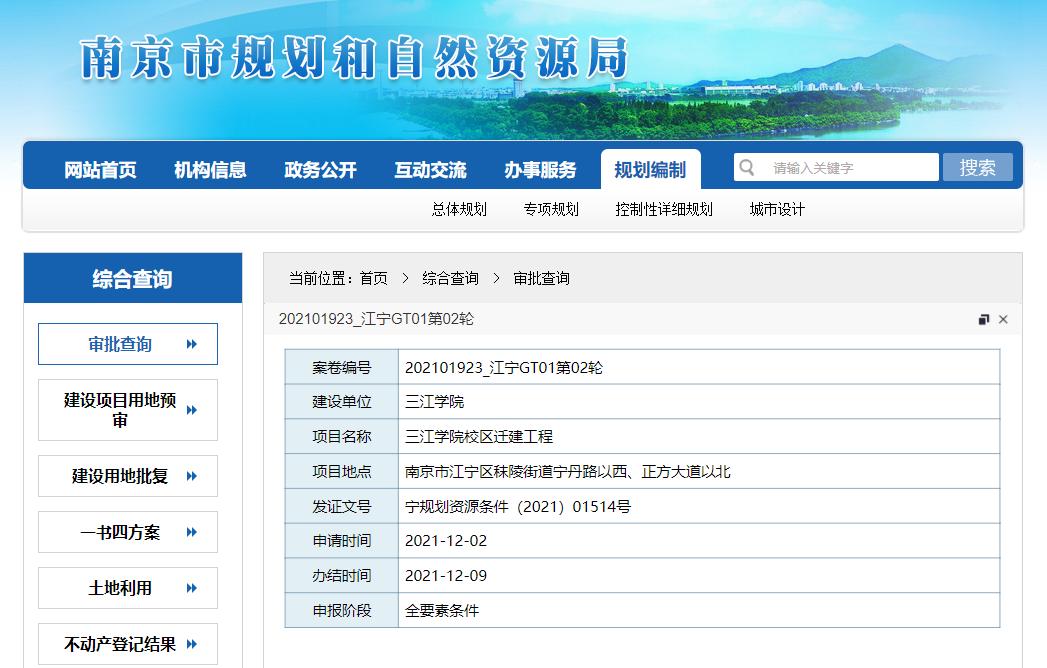Screen dimensions: 1047x668
Task: Click the arrow icon beside 建设用地批复
Action: click(x=192, y=476)
